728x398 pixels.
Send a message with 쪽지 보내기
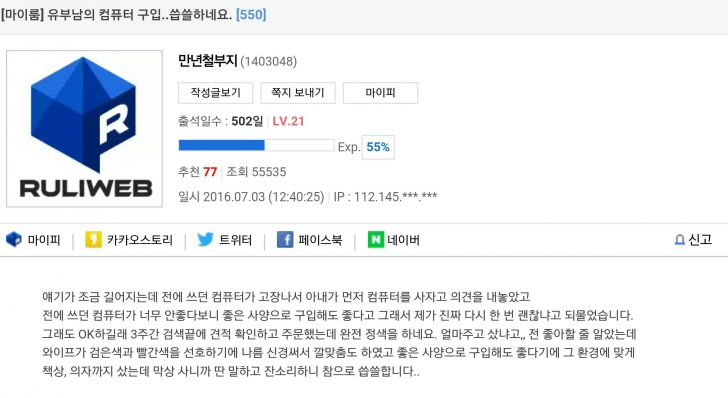point(298,93)
